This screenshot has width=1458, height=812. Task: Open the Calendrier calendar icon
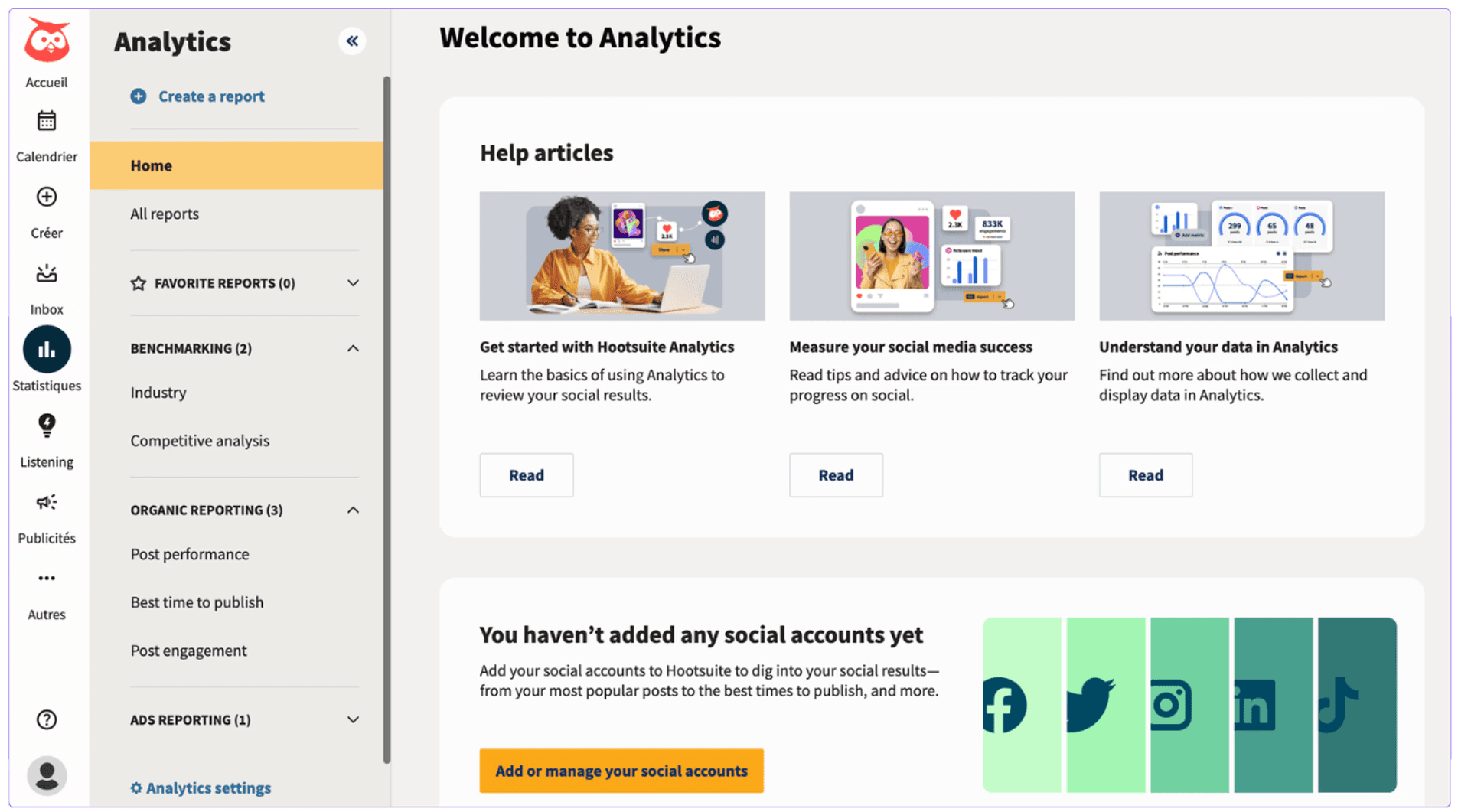coord(47,121)
